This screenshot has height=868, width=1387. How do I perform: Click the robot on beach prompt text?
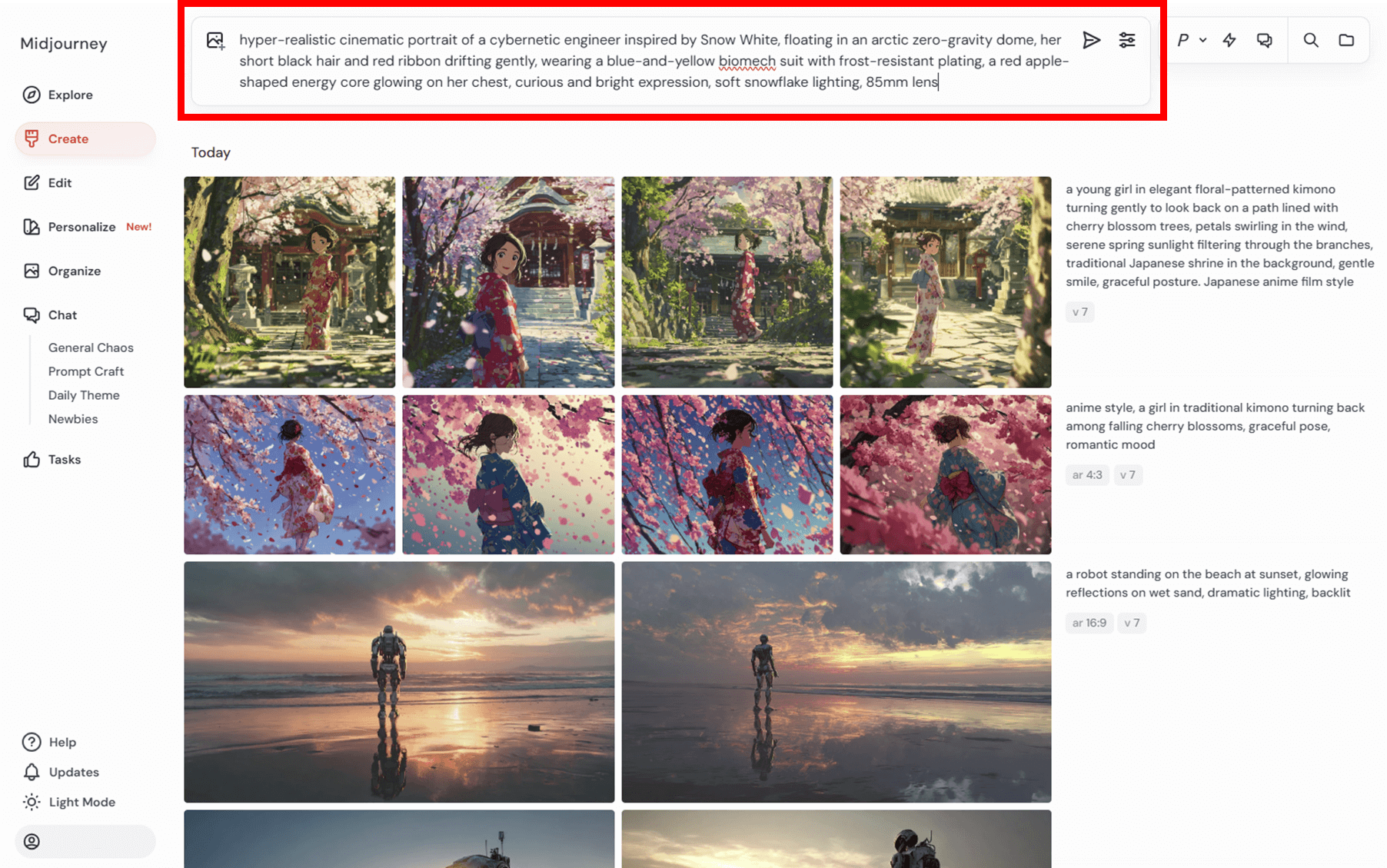(1208, 583)
